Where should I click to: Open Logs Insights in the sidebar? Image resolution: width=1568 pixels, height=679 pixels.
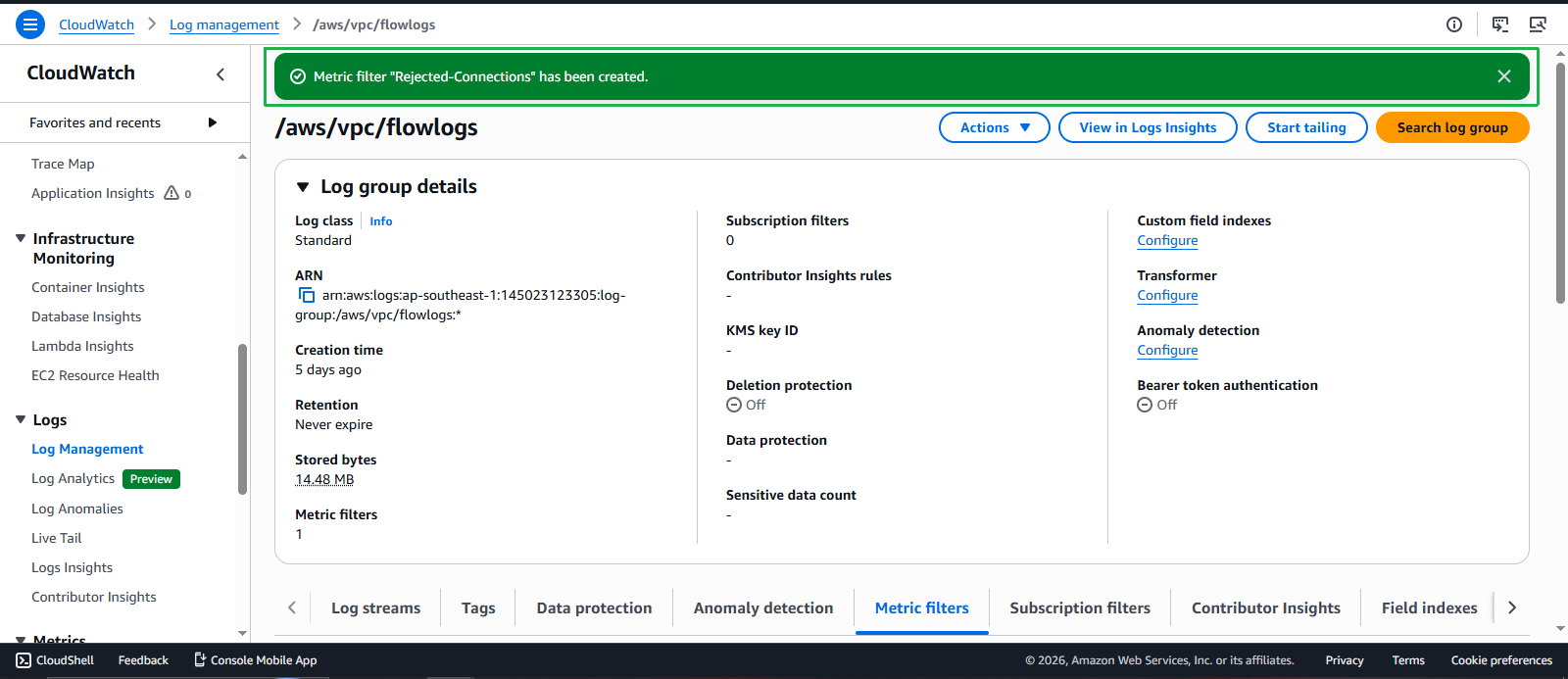point(72,567)
